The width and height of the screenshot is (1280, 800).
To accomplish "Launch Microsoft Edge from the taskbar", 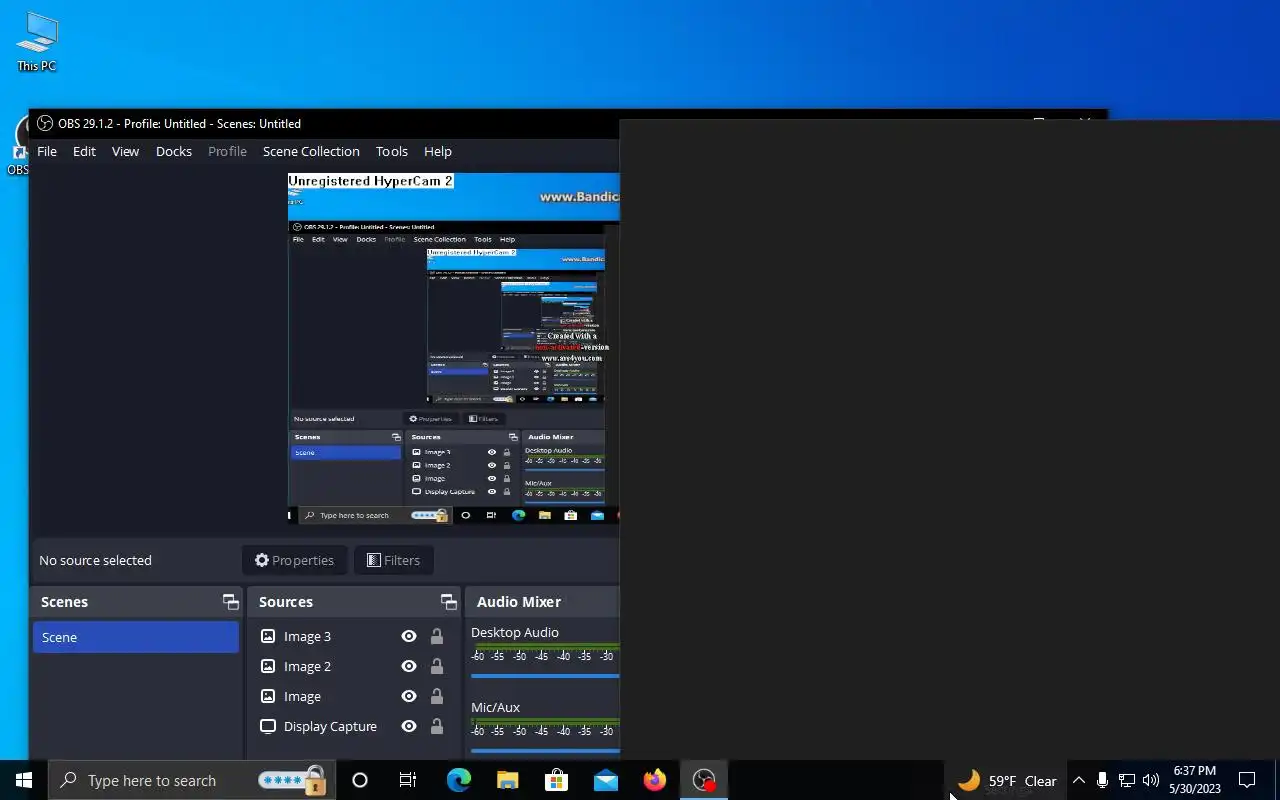I will [x=458, y=780].
